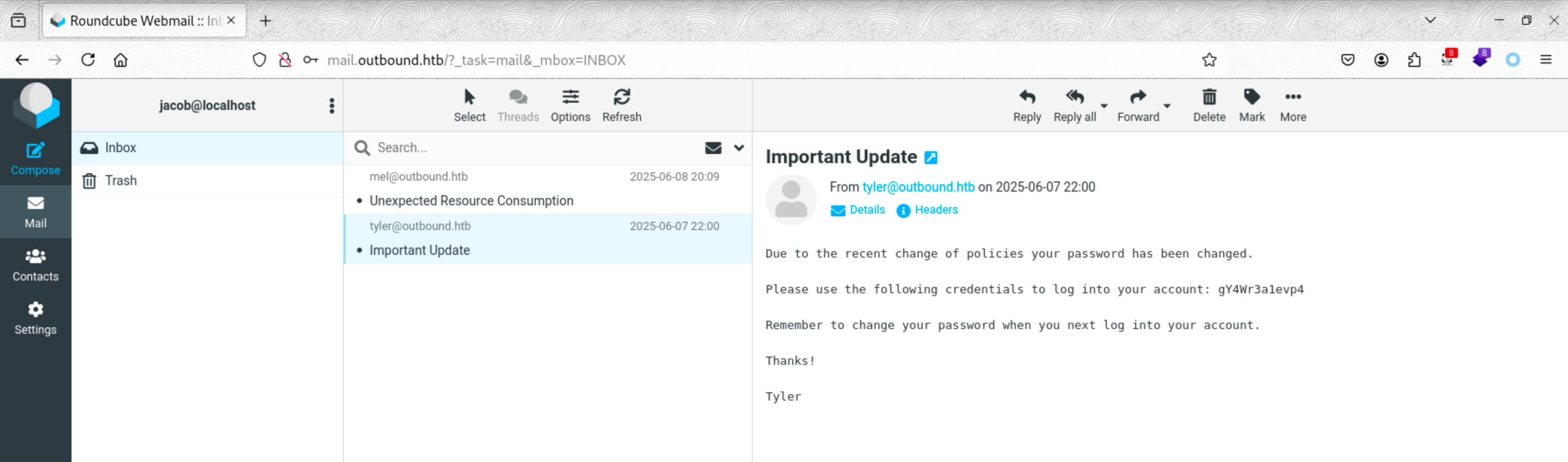The height and width of the screenshot is (462, 1568).
Task: Select the Important Update email in list
Action: click(x=548, y=239)
